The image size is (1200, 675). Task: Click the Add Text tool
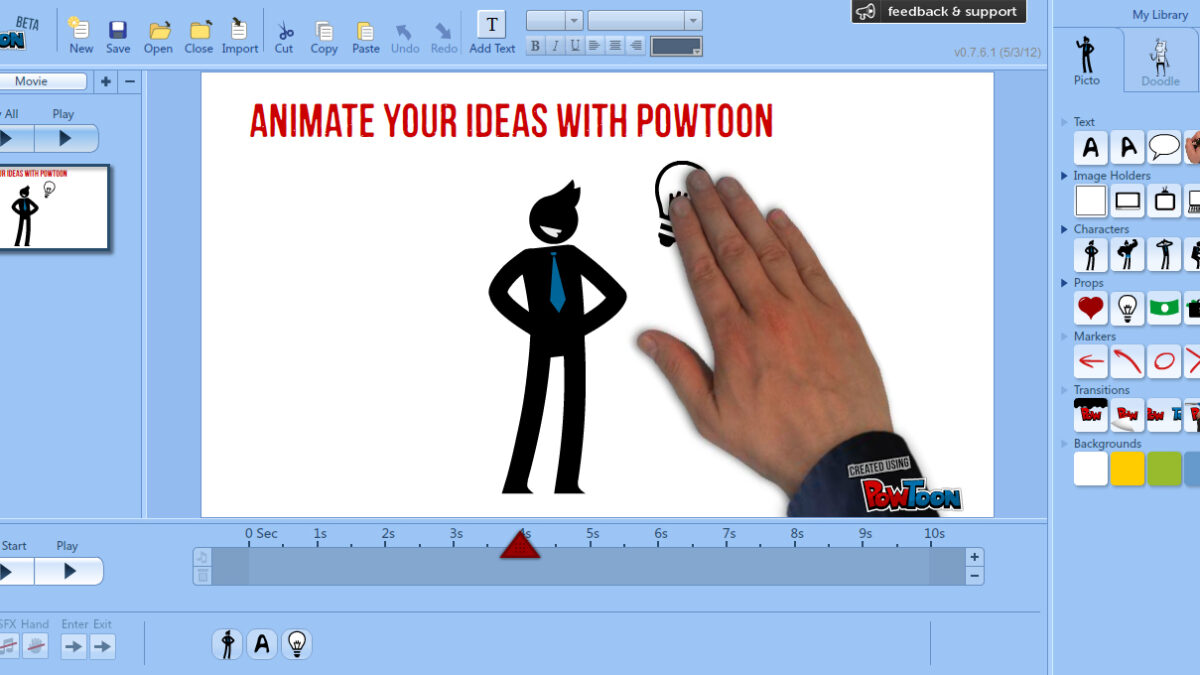[x=492, y=33]
